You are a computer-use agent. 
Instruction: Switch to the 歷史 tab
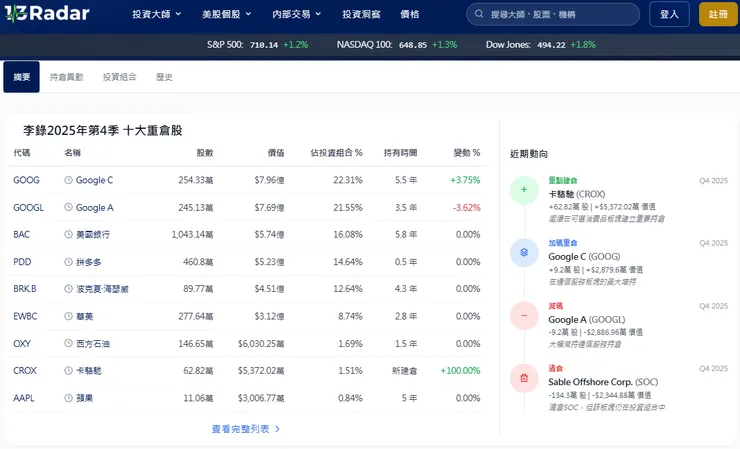(164, 77)
